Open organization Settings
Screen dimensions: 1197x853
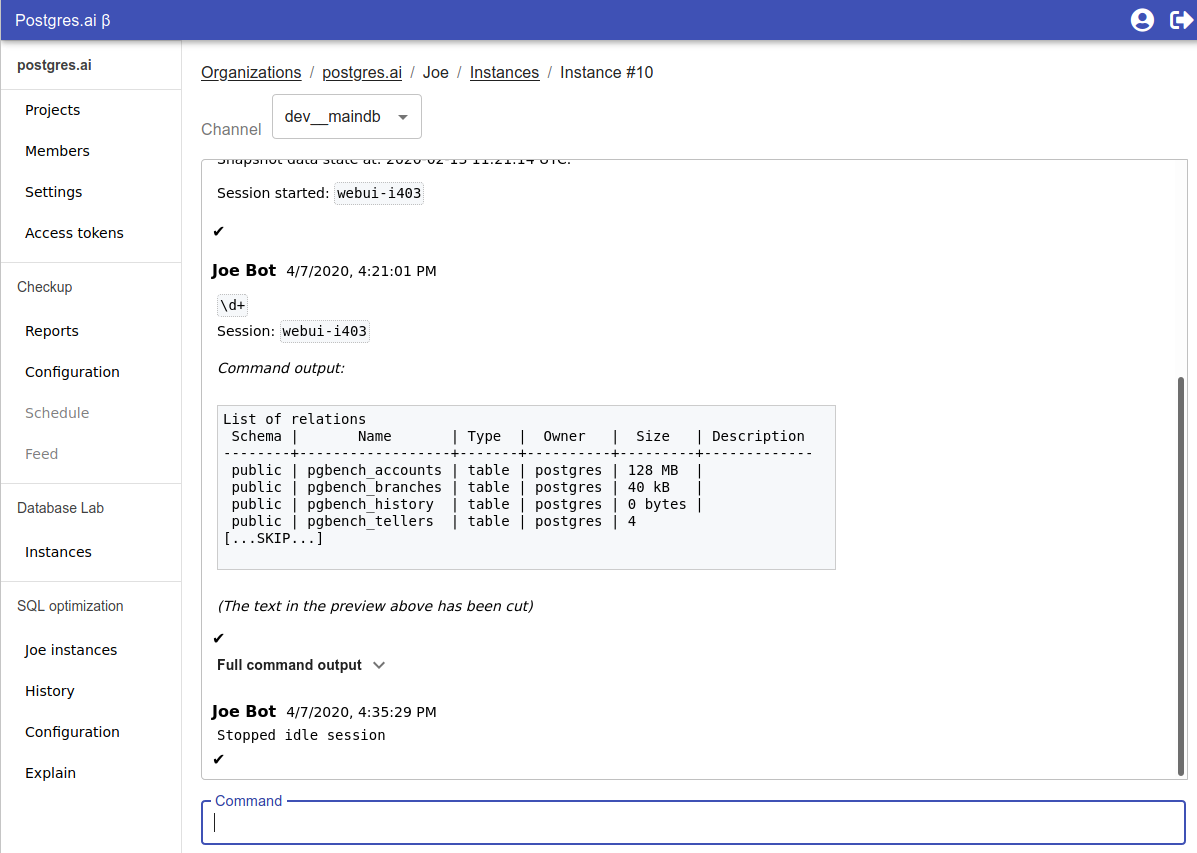[53, 192]
